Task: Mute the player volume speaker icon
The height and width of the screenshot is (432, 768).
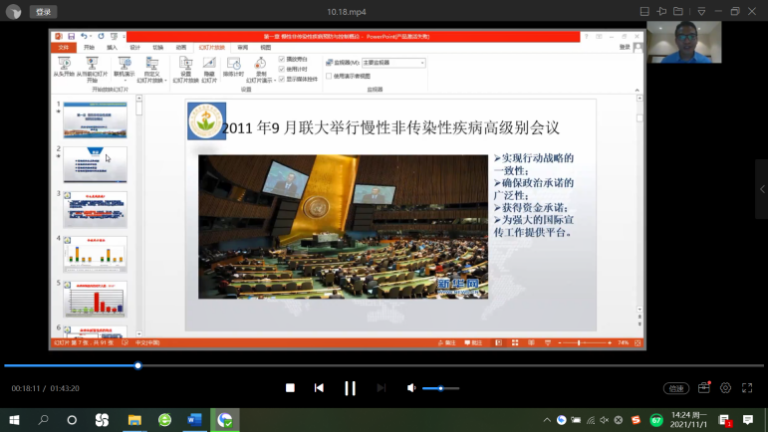Action: click(410, 388)
